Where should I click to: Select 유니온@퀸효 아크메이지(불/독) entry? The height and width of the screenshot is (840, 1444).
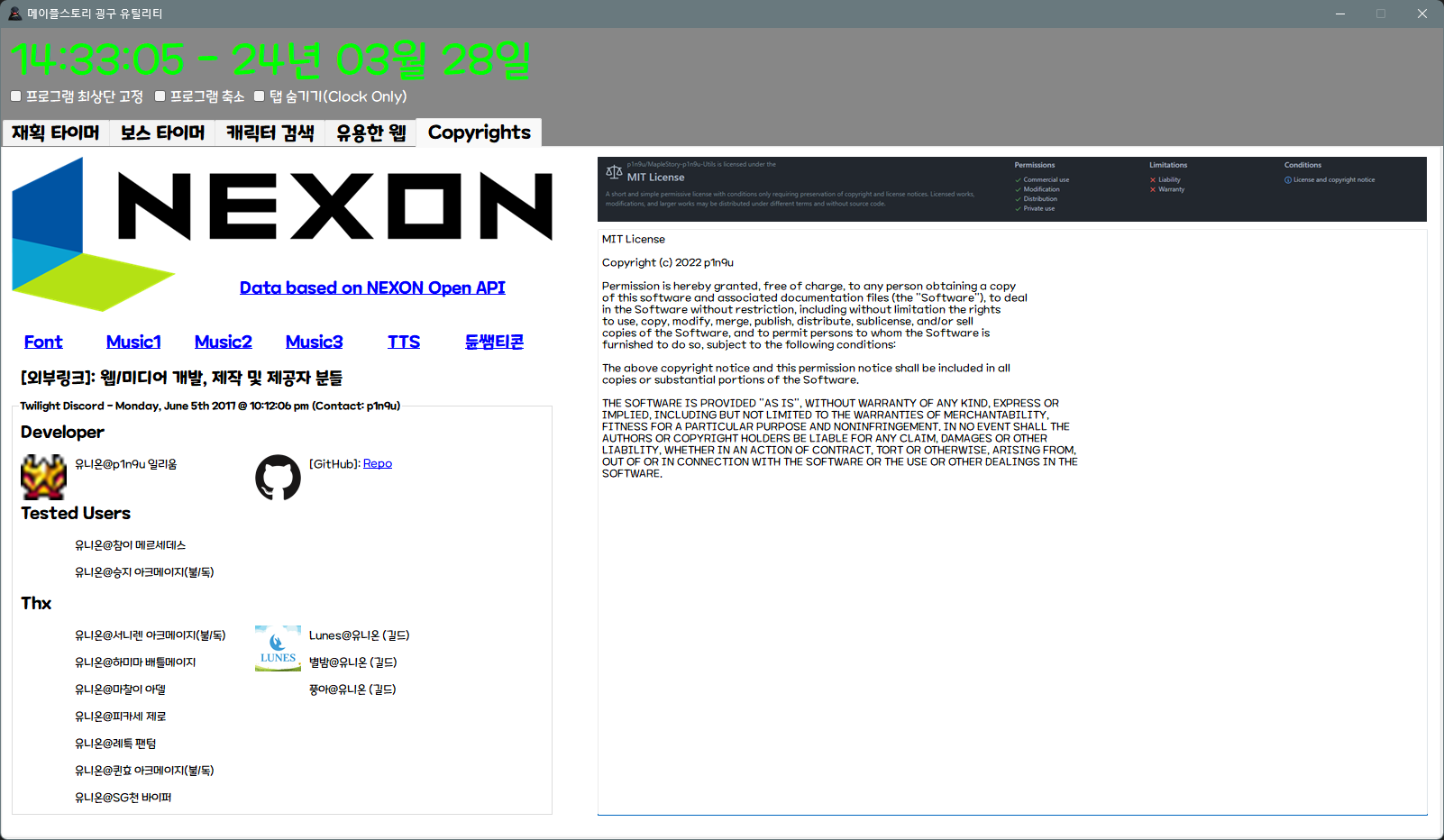(144, 771)
